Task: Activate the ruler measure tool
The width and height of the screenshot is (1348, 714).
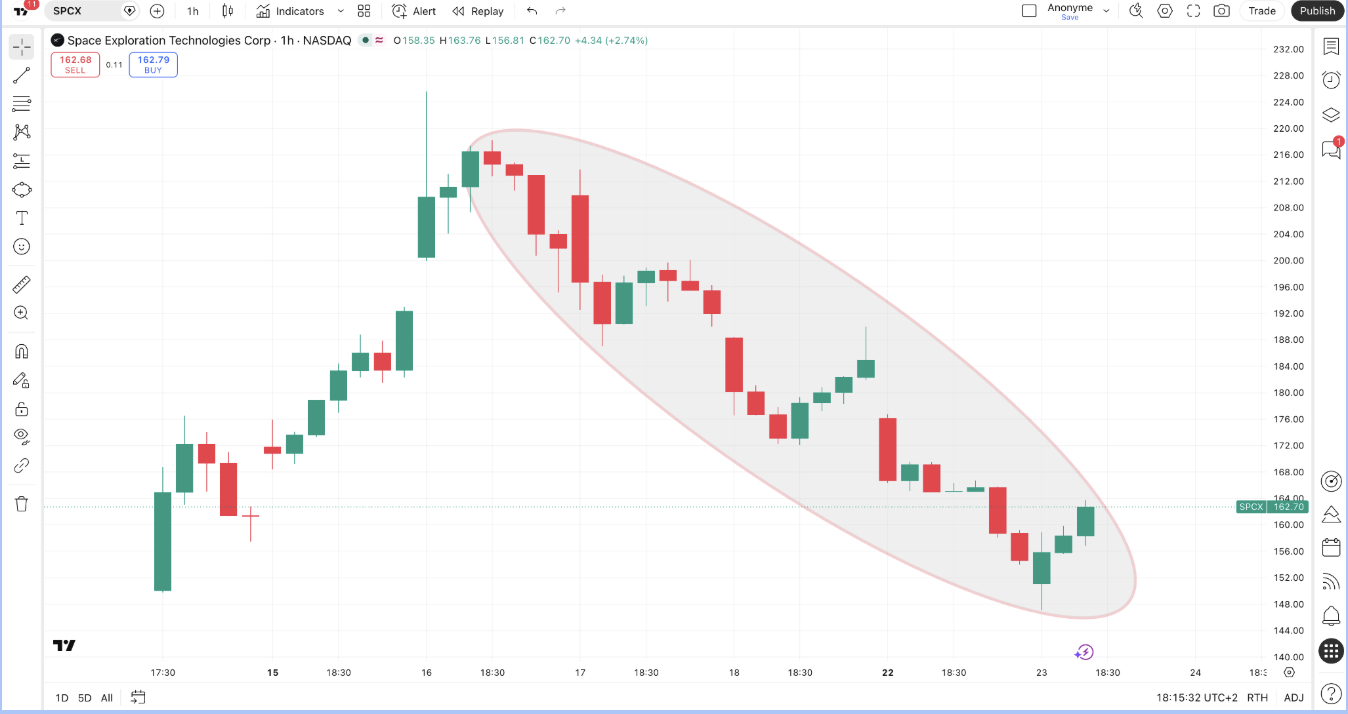Action: click(21, 285)
